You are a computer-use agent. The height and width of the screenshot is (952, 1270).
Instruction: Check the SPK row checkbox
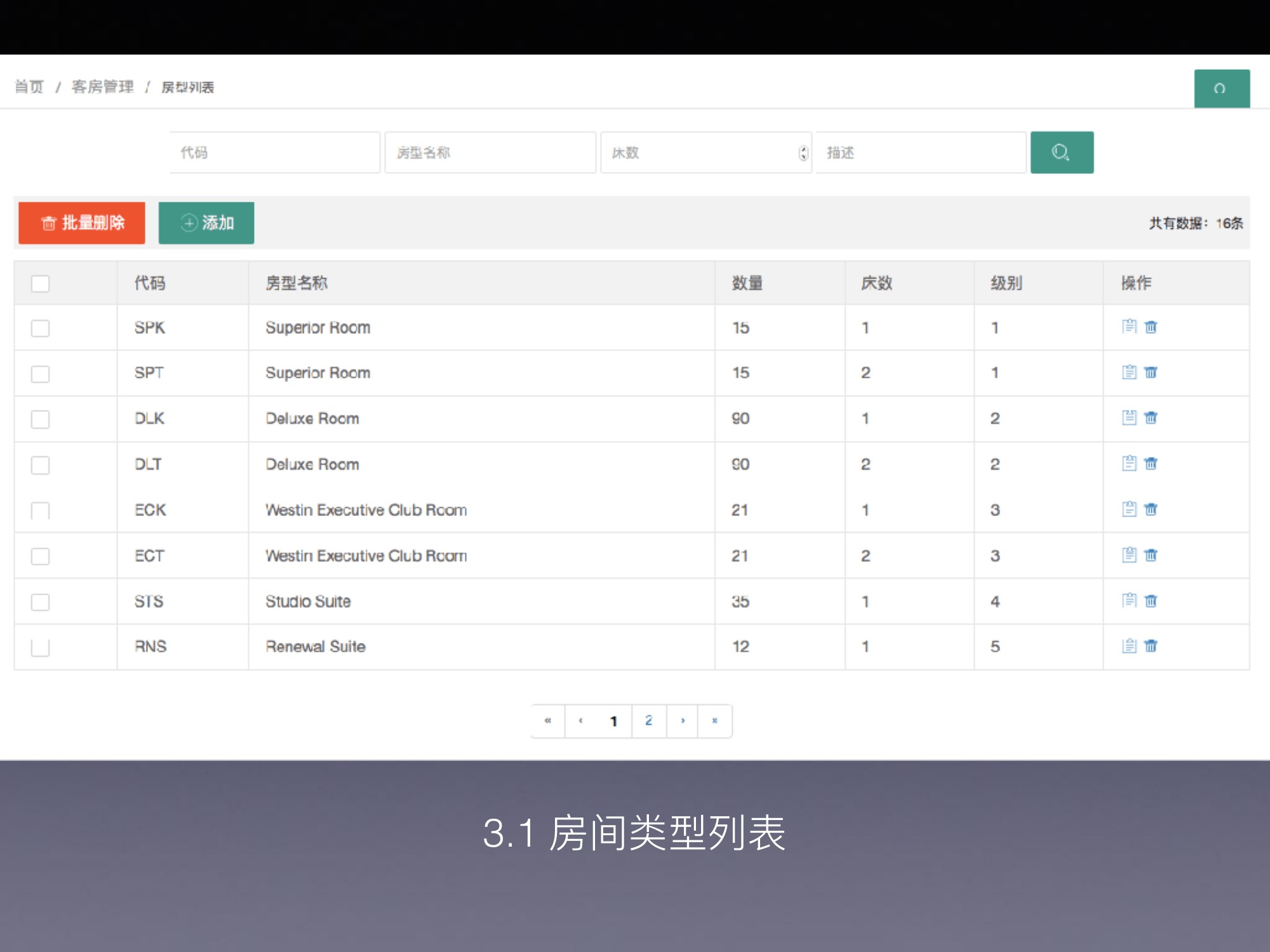pyautogui.click(x=40, y=328)
